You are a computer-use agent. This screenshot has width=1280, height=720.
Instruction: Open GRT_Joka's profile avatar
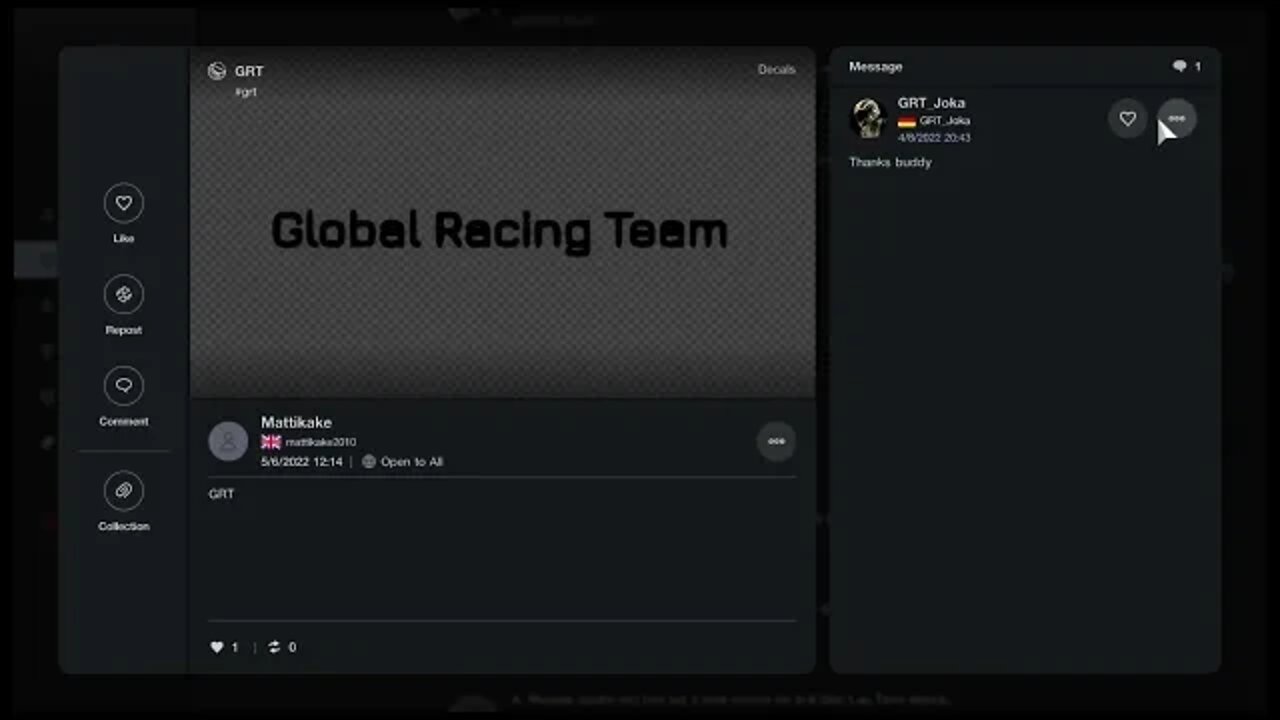click(x=868, y=118)
